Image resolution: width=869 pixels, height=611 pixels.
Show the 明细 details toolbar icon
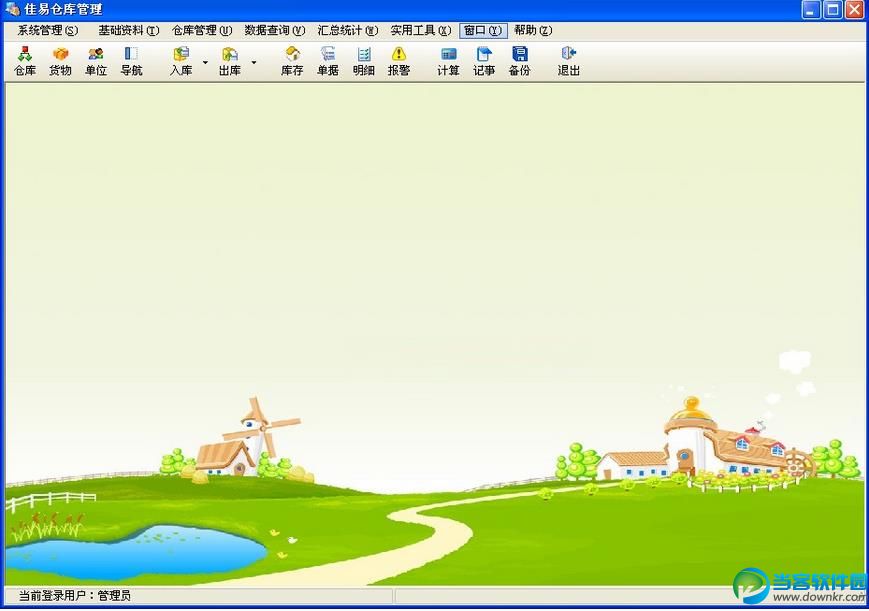pos(364,61)
